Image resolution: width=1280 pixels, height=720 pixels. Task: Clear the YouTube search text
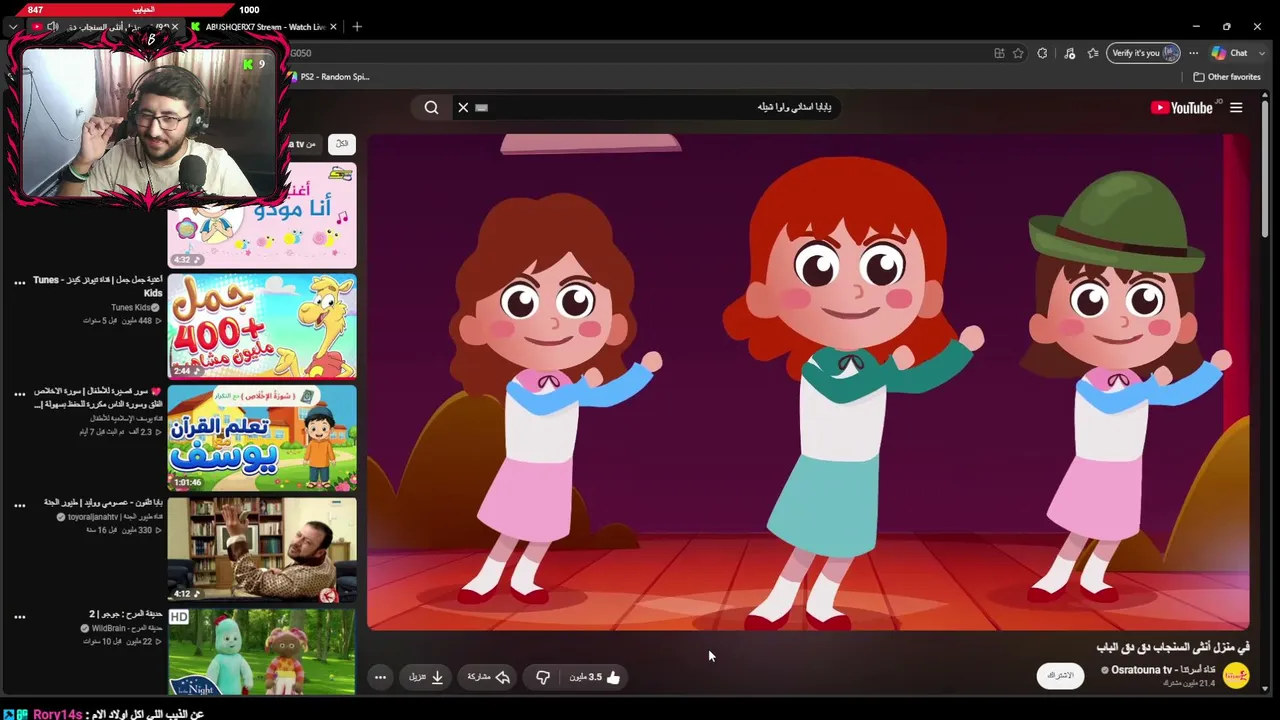point(463,107)
